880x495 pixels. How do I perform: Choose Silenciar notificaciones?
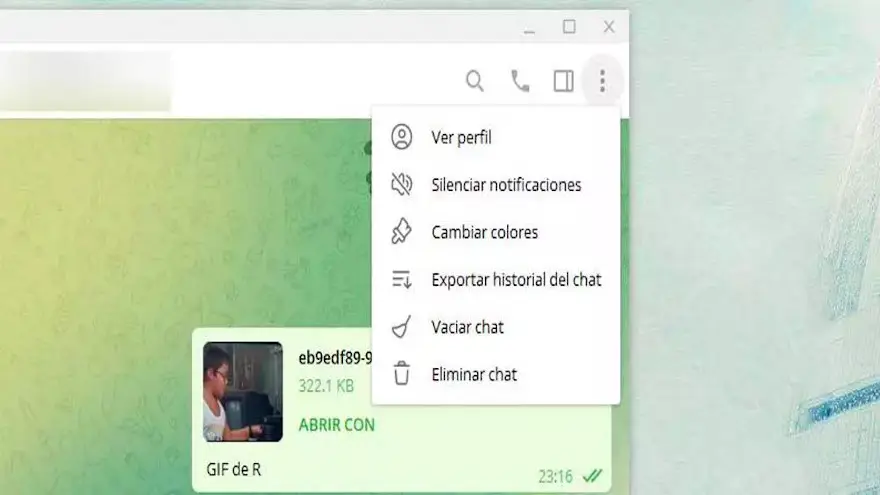[496, 185]
